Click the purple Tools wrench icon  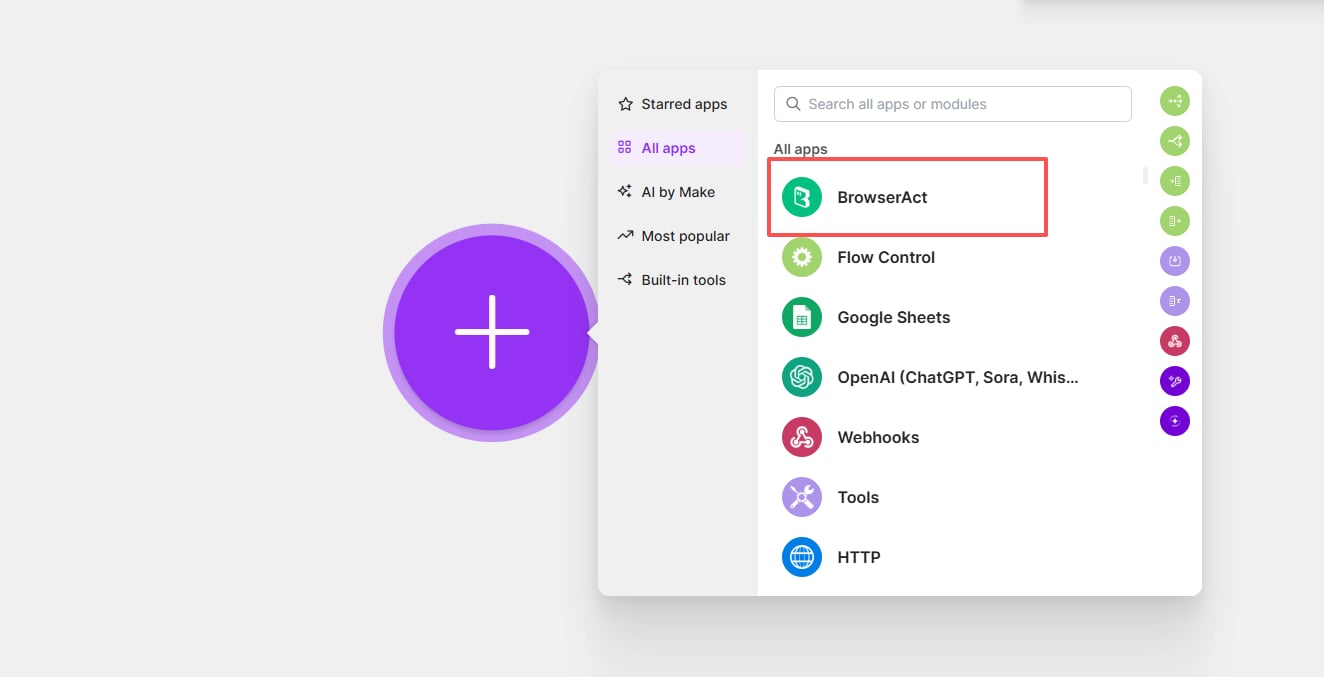(x=801, y=497)
